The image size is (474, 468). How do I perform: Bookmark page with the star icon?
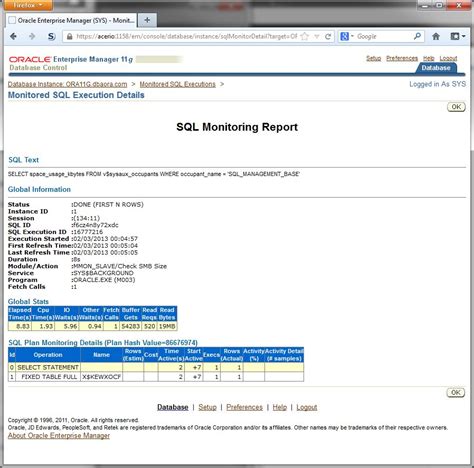point(304,37)
